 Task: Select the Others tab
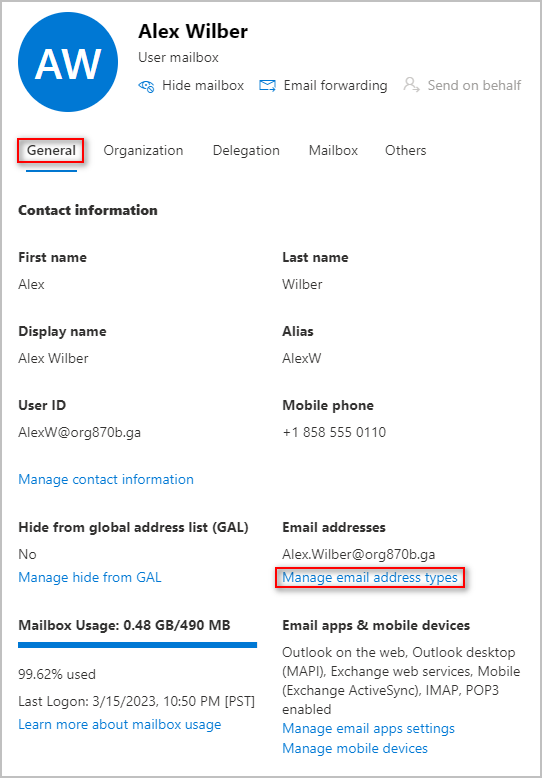click(x=406, y=150)
